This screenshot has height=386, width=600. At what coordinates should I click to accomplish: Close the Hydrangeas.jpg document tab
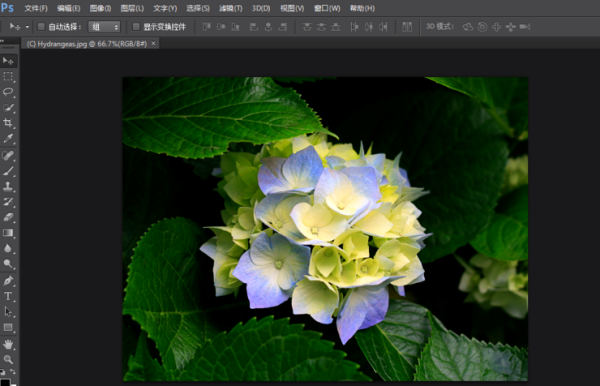(153, 43)
